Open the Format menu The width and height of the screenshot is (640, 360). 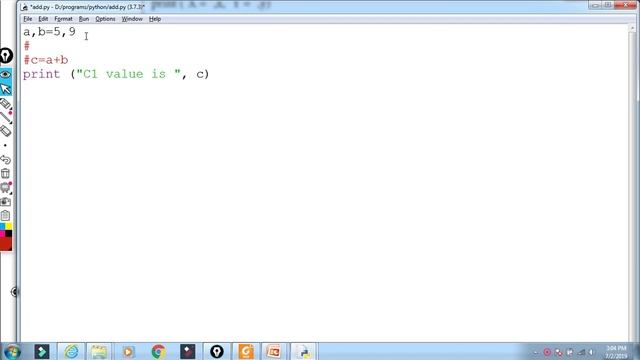click(63, 19)
